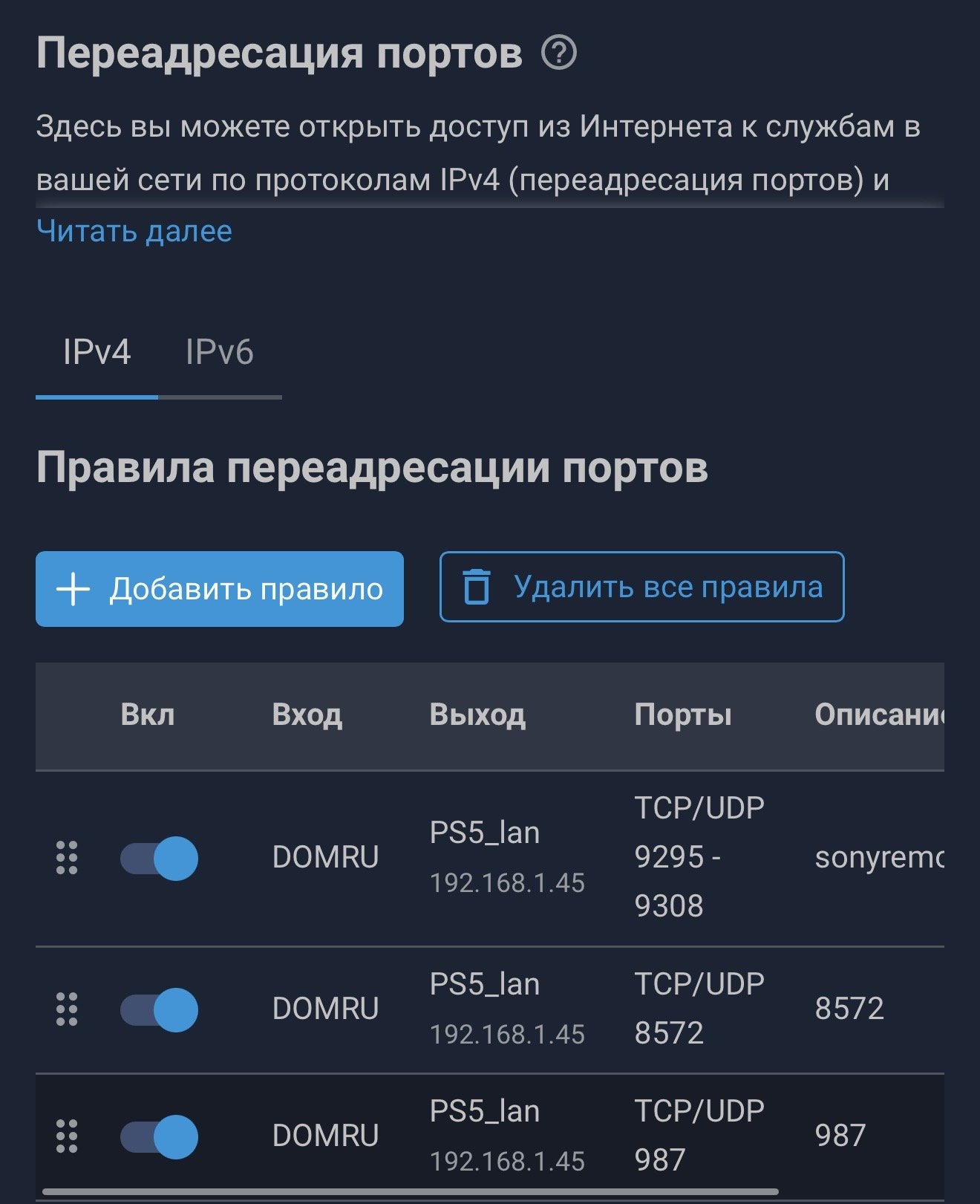This screenshot has height=1204, width=980.
Task: Select PS5_lan output in 8572 rule
Action: point(485,985)
